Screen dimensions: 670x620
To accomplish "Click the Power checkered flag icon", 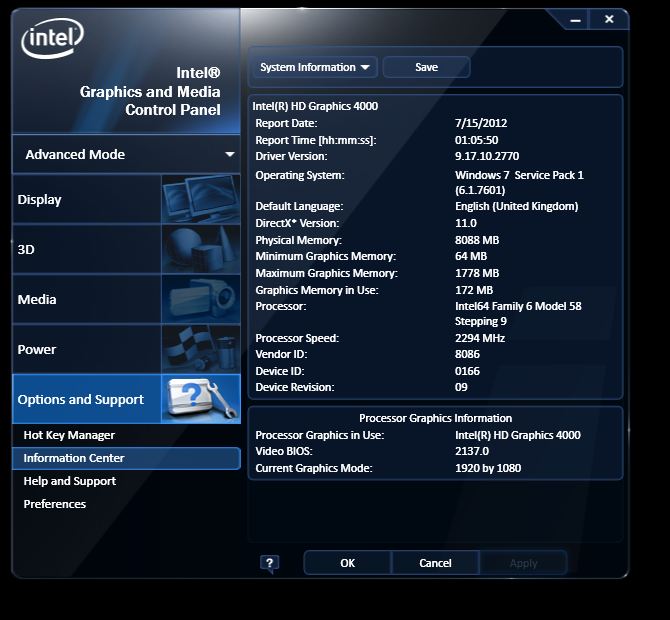I will pyautogui.click(x=201, y=349).
